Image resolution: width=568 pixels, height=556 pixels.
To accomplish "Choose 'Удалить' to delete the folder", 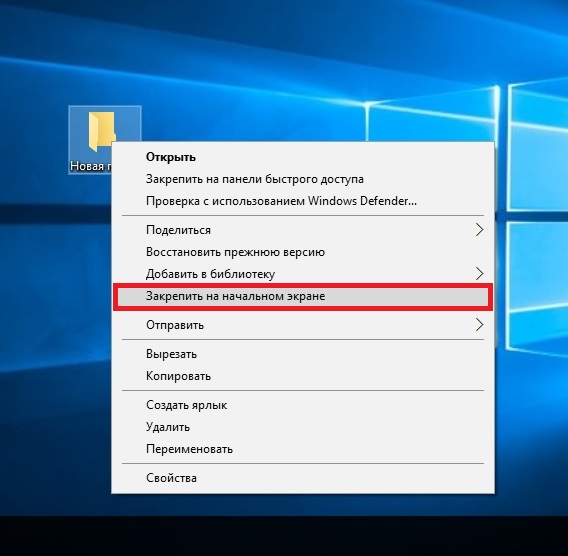I will (168, 427).
